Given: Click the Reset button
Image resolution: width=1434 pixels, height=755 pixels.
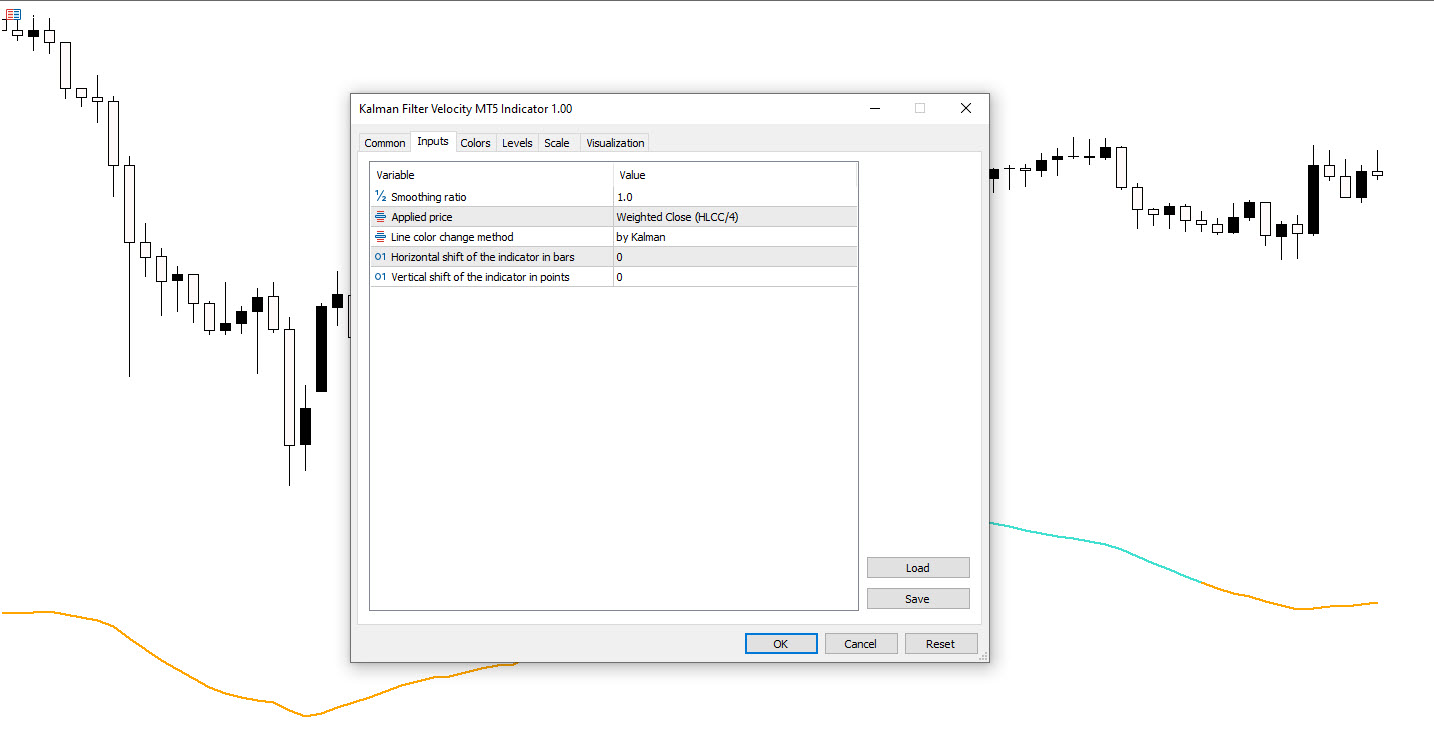Looking at the screenshot, I should [940, 644].
